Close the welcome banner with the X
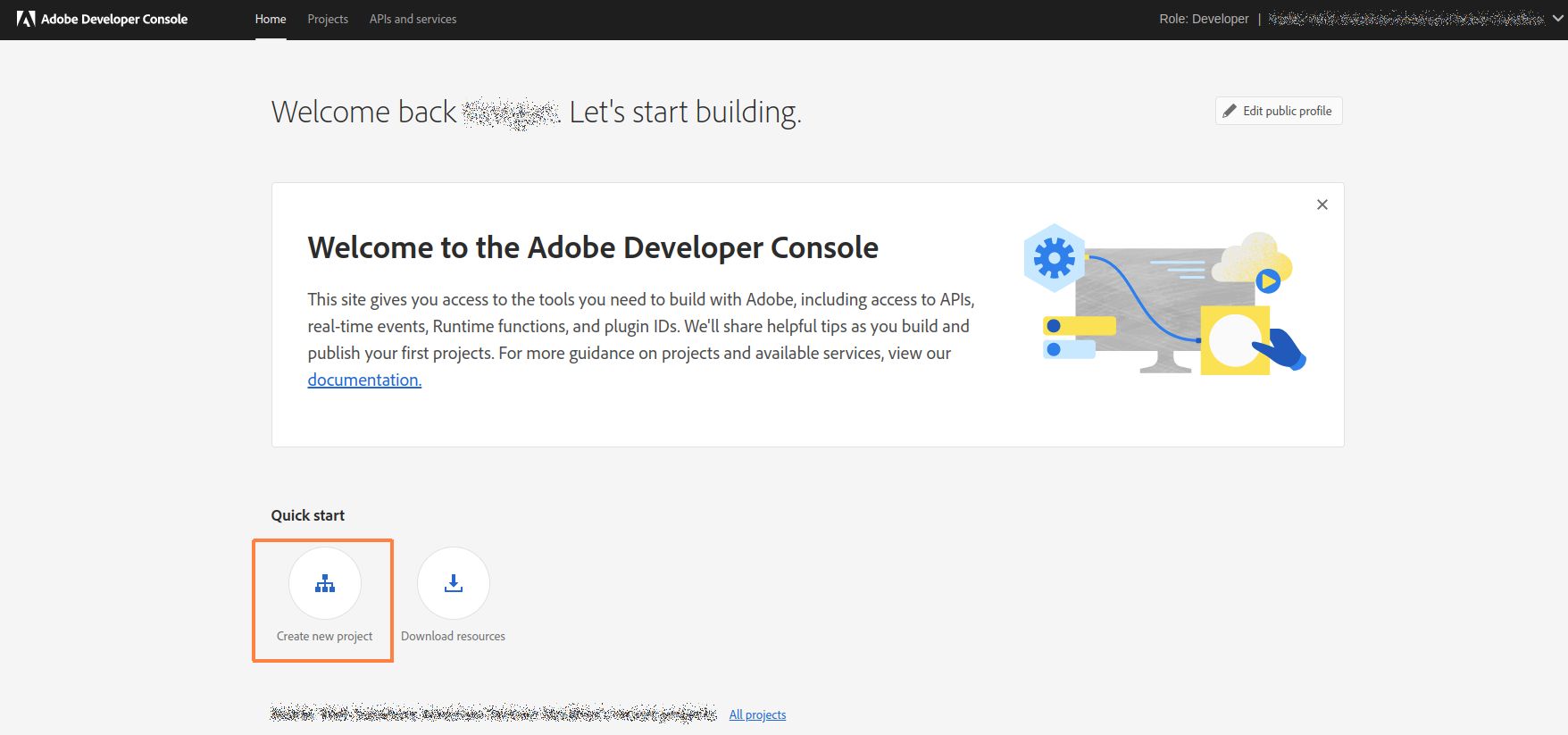The image size is (1568, 735). click(1322, 205)
